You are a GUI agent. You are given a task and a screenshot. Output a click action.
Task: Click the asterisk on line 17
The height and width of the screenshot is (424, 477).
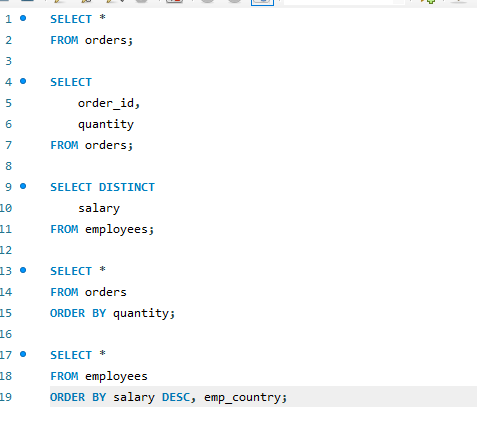coord(102,354)
